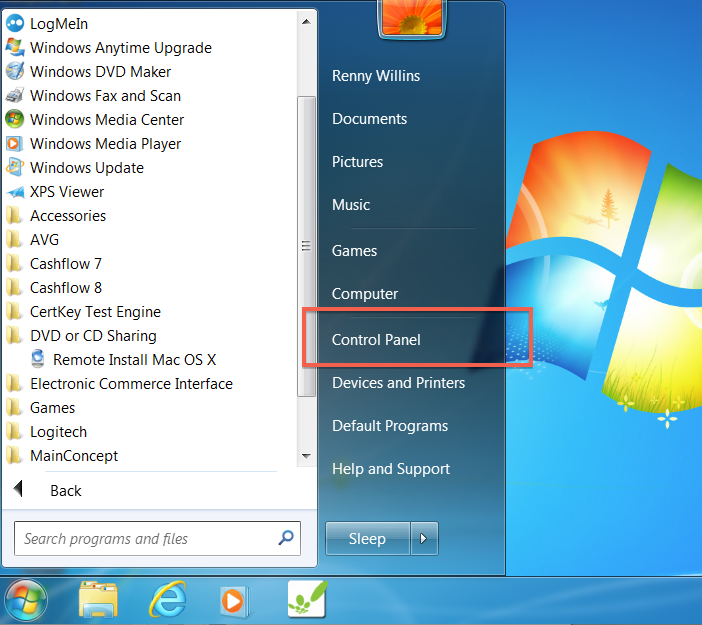This screenshot has width=702, height=625.
Task: Open Windows Explorer from the taskbar
Action: click(98, 599)
